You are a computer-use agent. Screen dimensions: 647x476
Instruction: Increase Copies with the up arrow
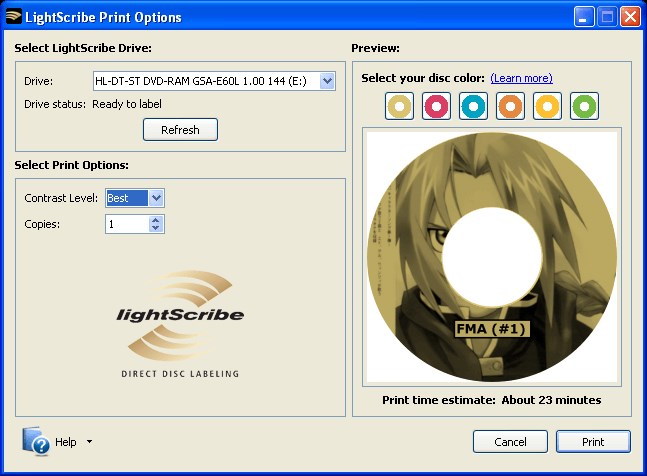coord(156,220)
